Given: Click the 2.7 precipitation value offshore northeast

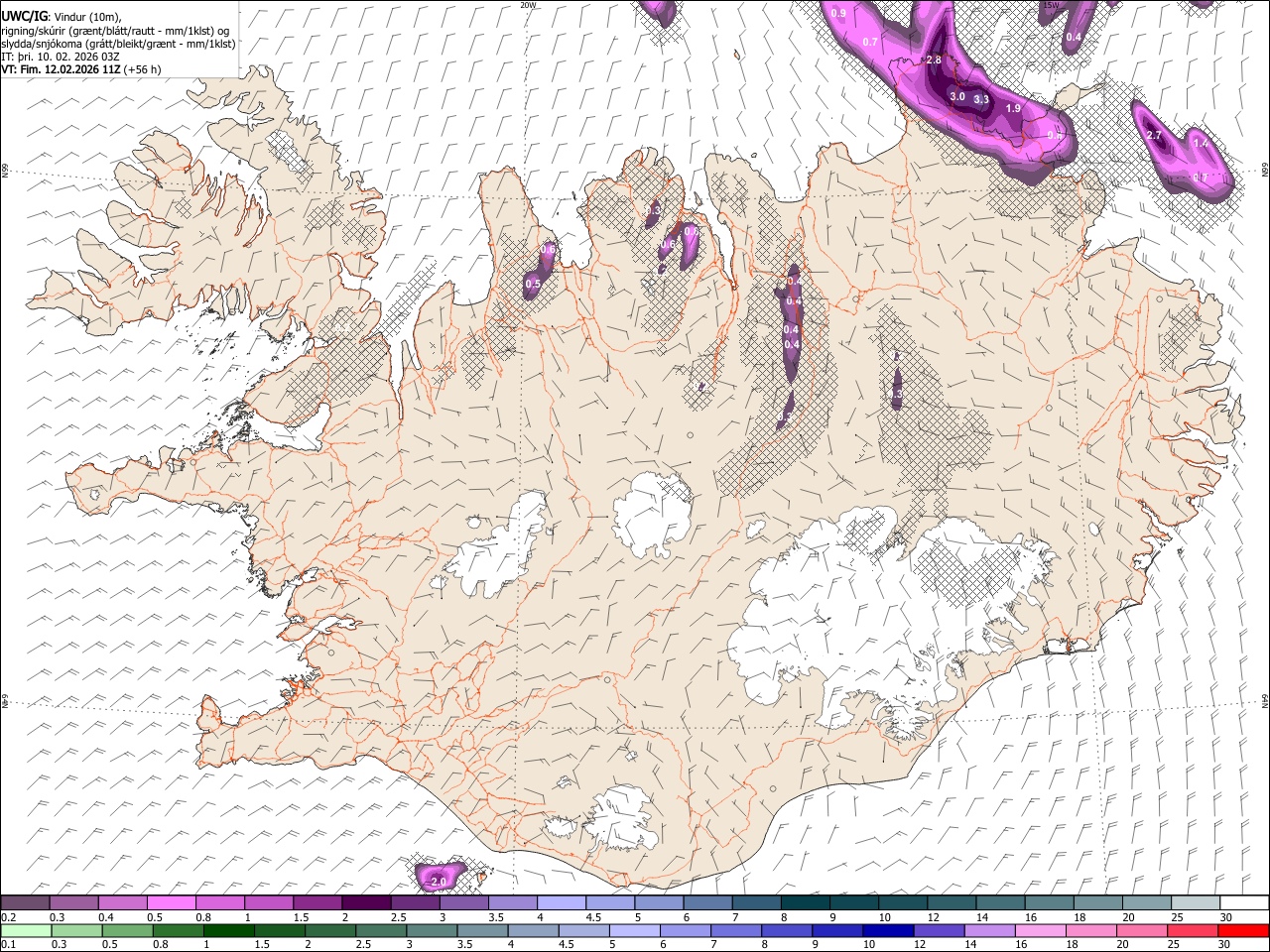Looking at the screenshot, I should click(1154, 135).
